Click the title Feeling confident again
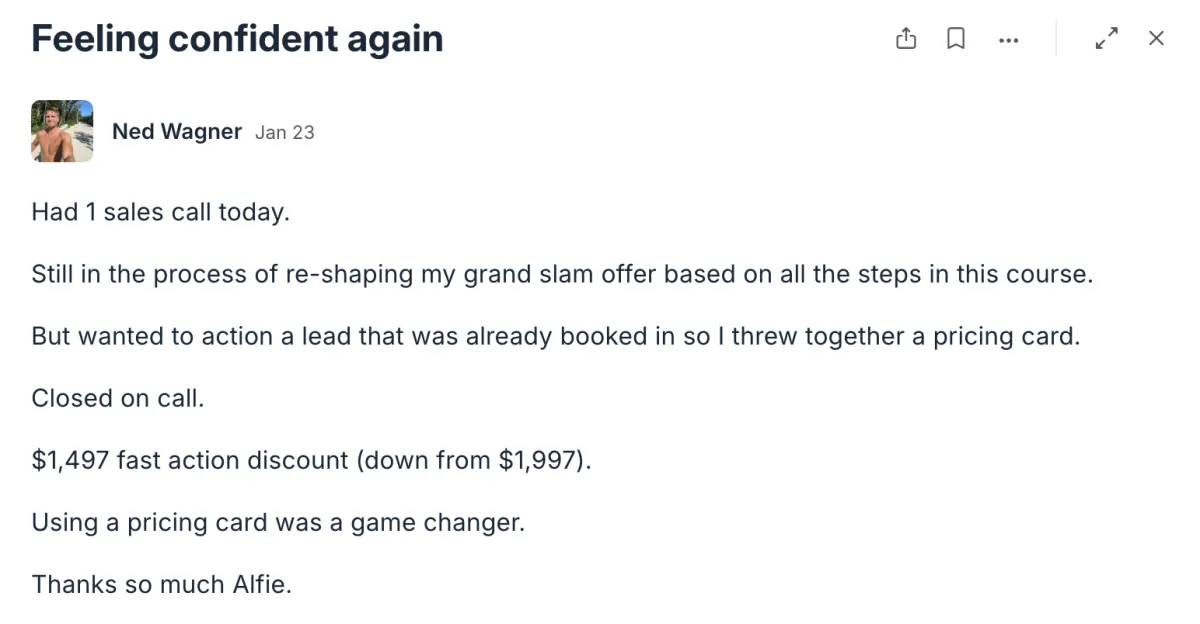1200x624 pixels. [x=237, y=39]
